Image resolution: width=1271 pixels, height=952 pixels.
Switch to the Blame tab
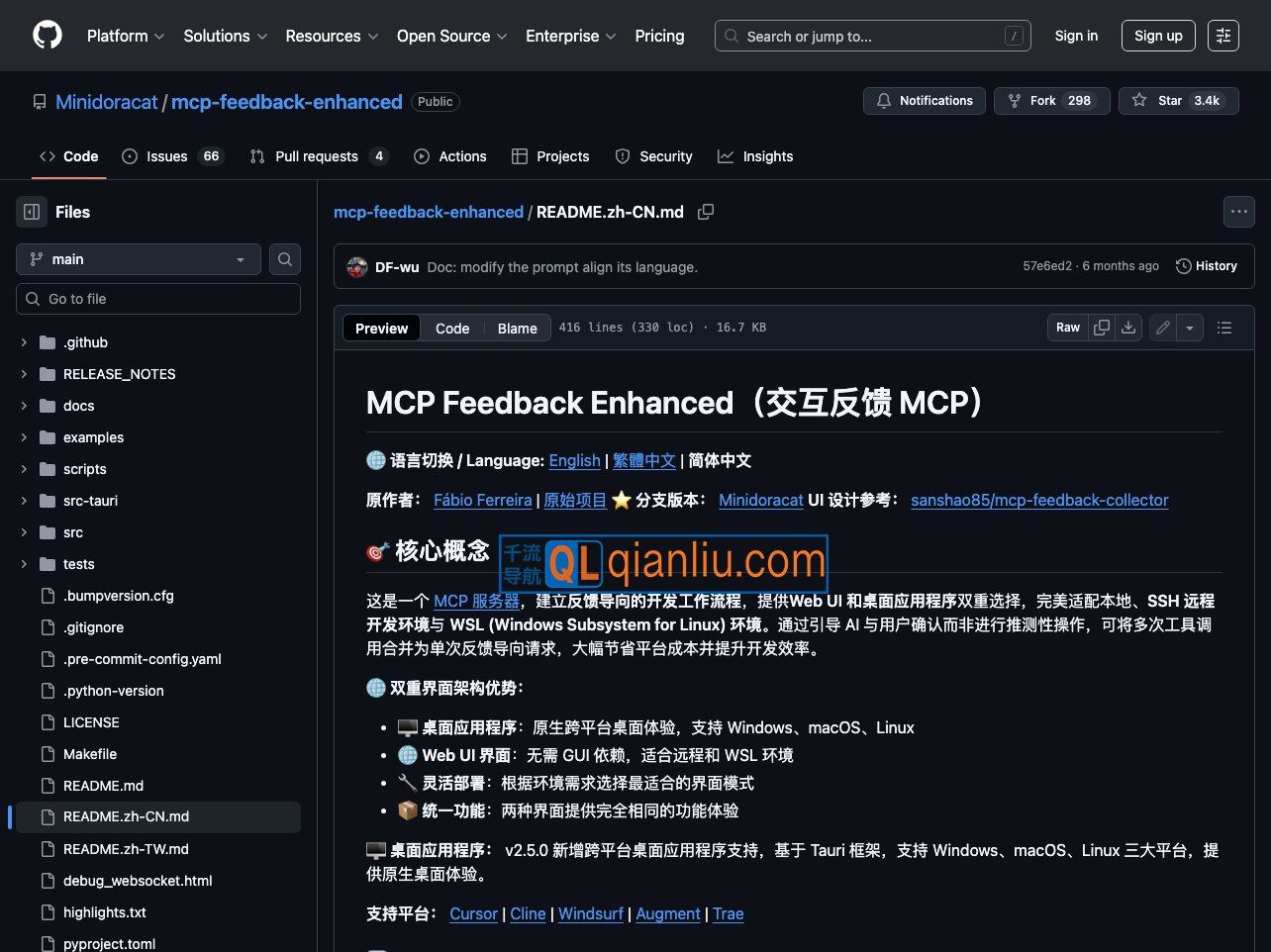click(x=517, y=328)
